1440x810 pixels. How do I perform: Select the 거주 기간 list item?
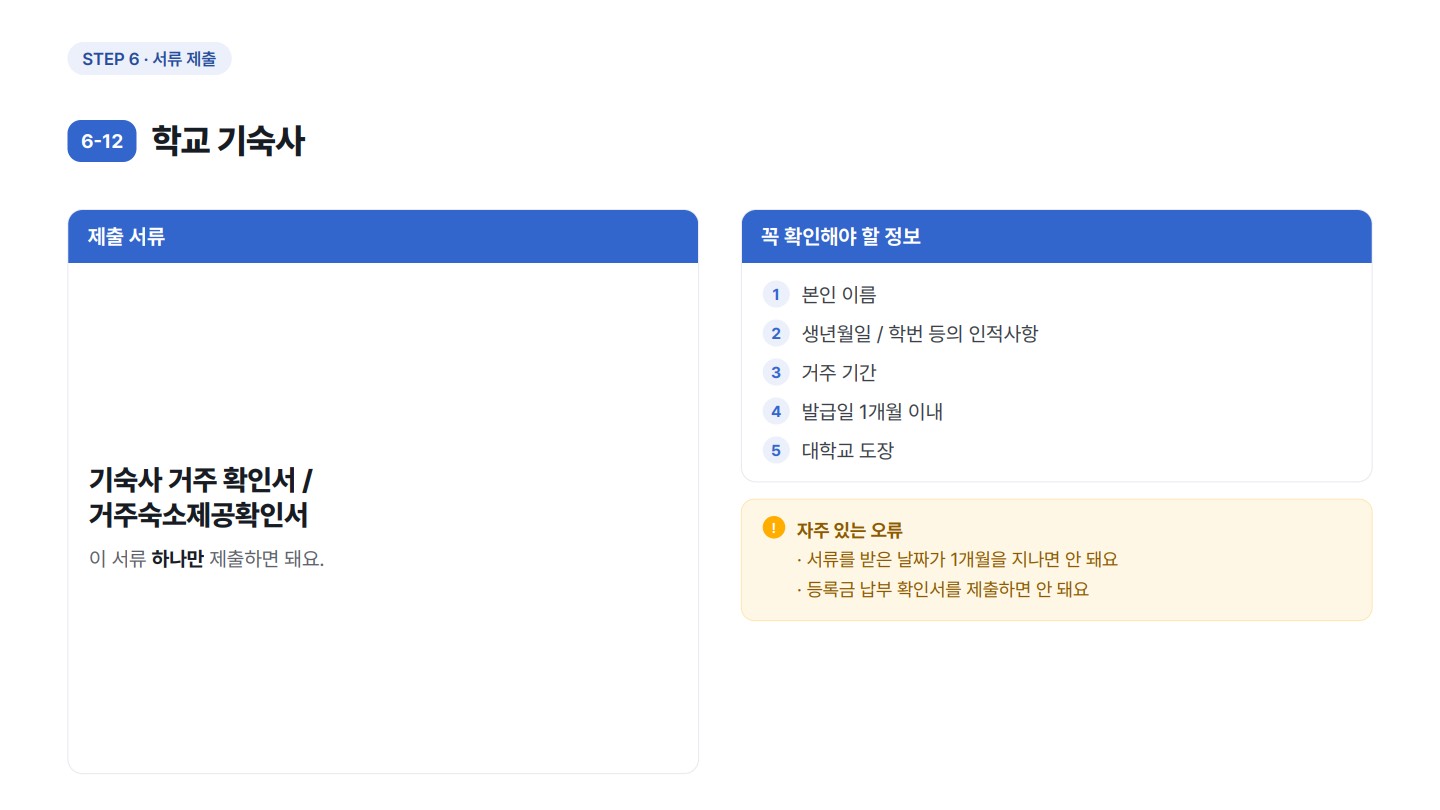[x=839, y=372]
